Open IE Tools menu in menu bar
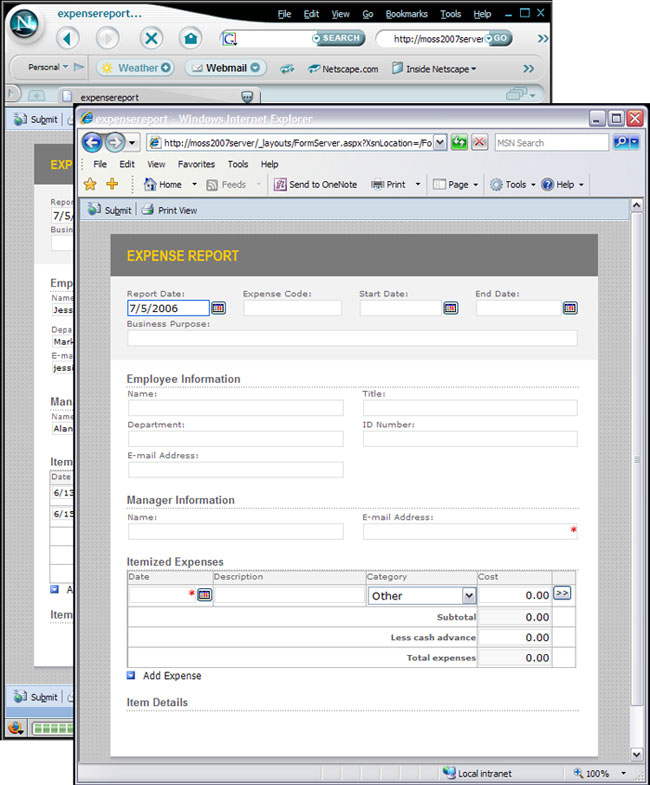The width and height of the screenshot is (650, 785). [237, 164]
